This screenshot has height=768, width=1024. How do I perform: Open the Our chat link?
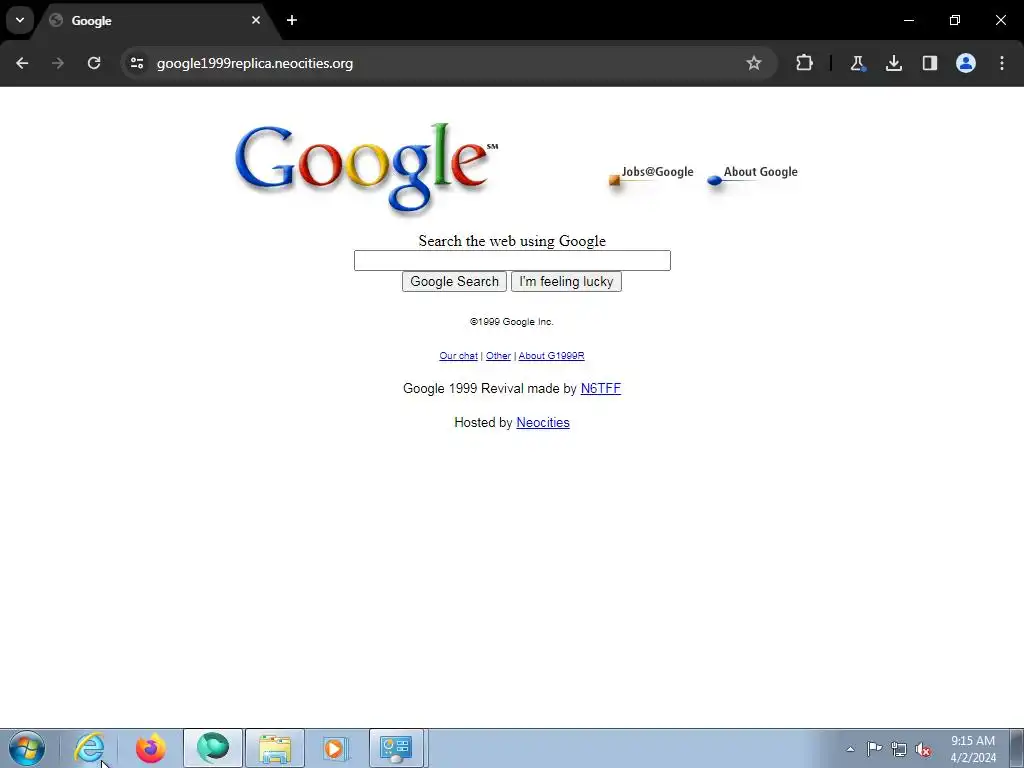pyautogui.click(x=458, y=356)
